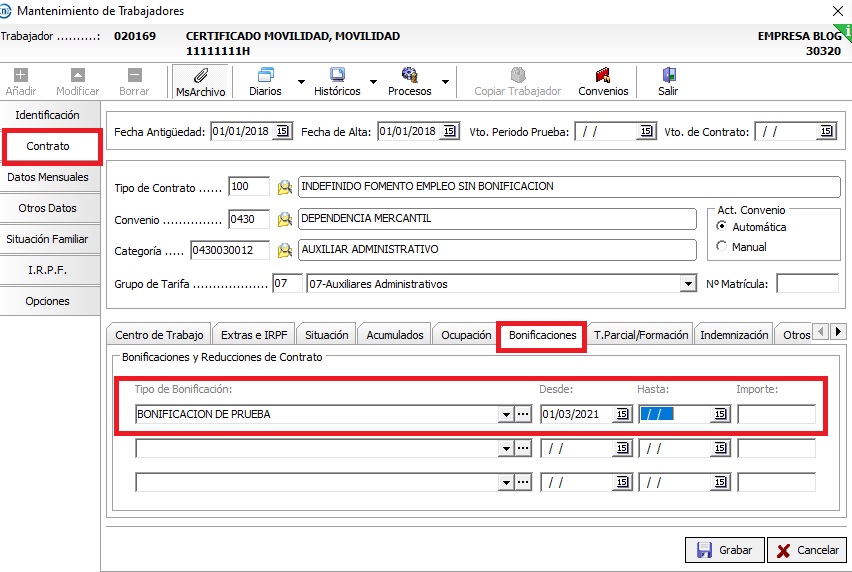Image resolution: width=852 pixels, height=572 pixels.
Task: Click the Grabar save button
Action: [725, 550]
